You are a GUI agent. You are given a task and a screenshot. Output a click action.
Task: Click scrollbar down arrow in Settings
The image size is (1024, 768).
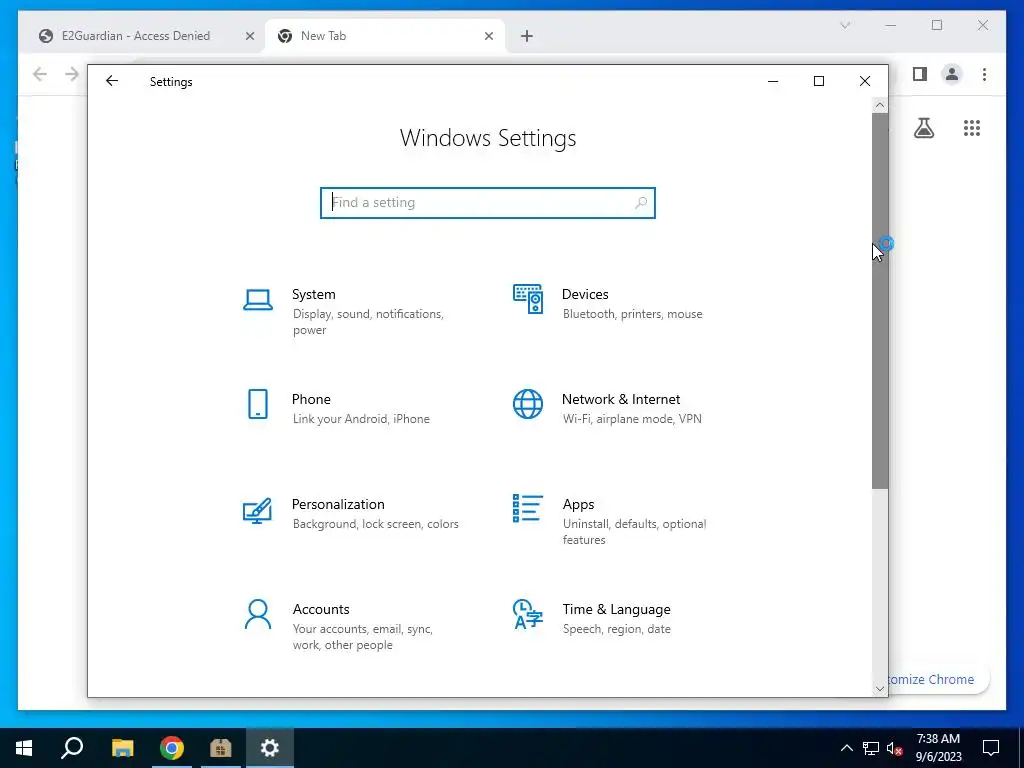click(x=880, y=688)
